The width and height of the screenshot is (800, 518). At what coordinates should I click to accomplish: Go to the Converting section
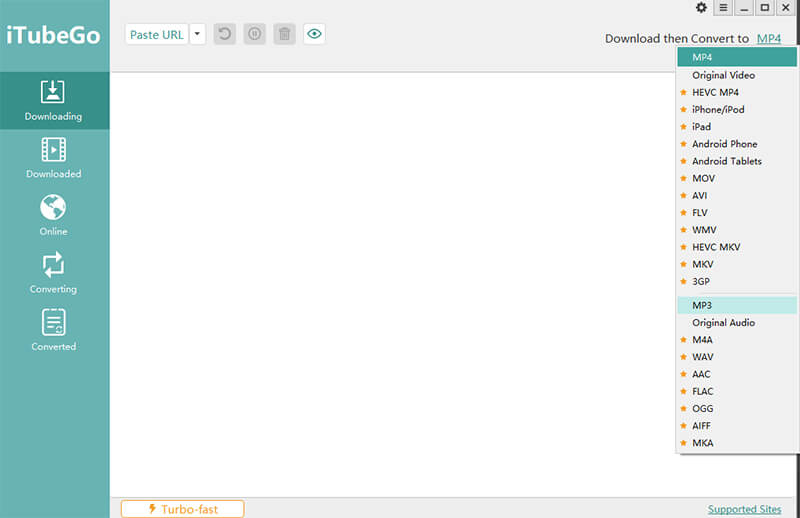click(x=54, y=273)
